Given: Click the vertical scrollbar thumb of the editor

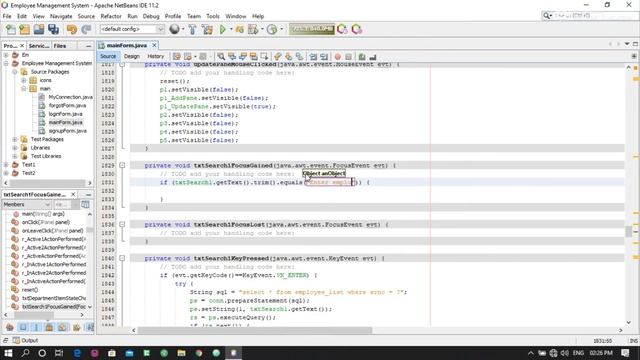Looking at the screenshot, I should pyautogui.click(x=629, y=231).
